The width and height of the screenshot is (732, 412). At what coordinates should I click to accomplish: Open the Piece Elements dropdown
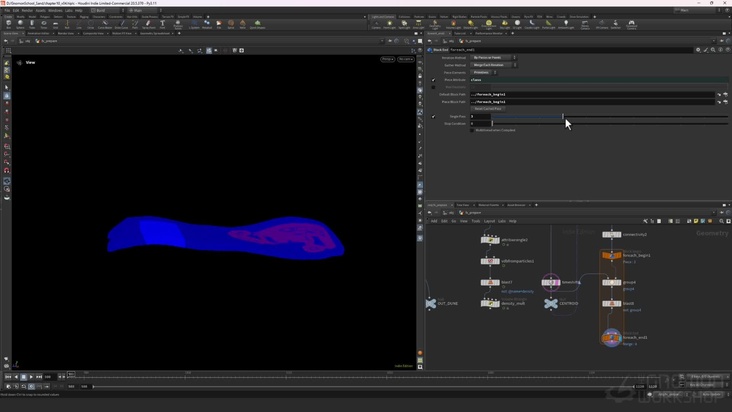pos(484,72)
